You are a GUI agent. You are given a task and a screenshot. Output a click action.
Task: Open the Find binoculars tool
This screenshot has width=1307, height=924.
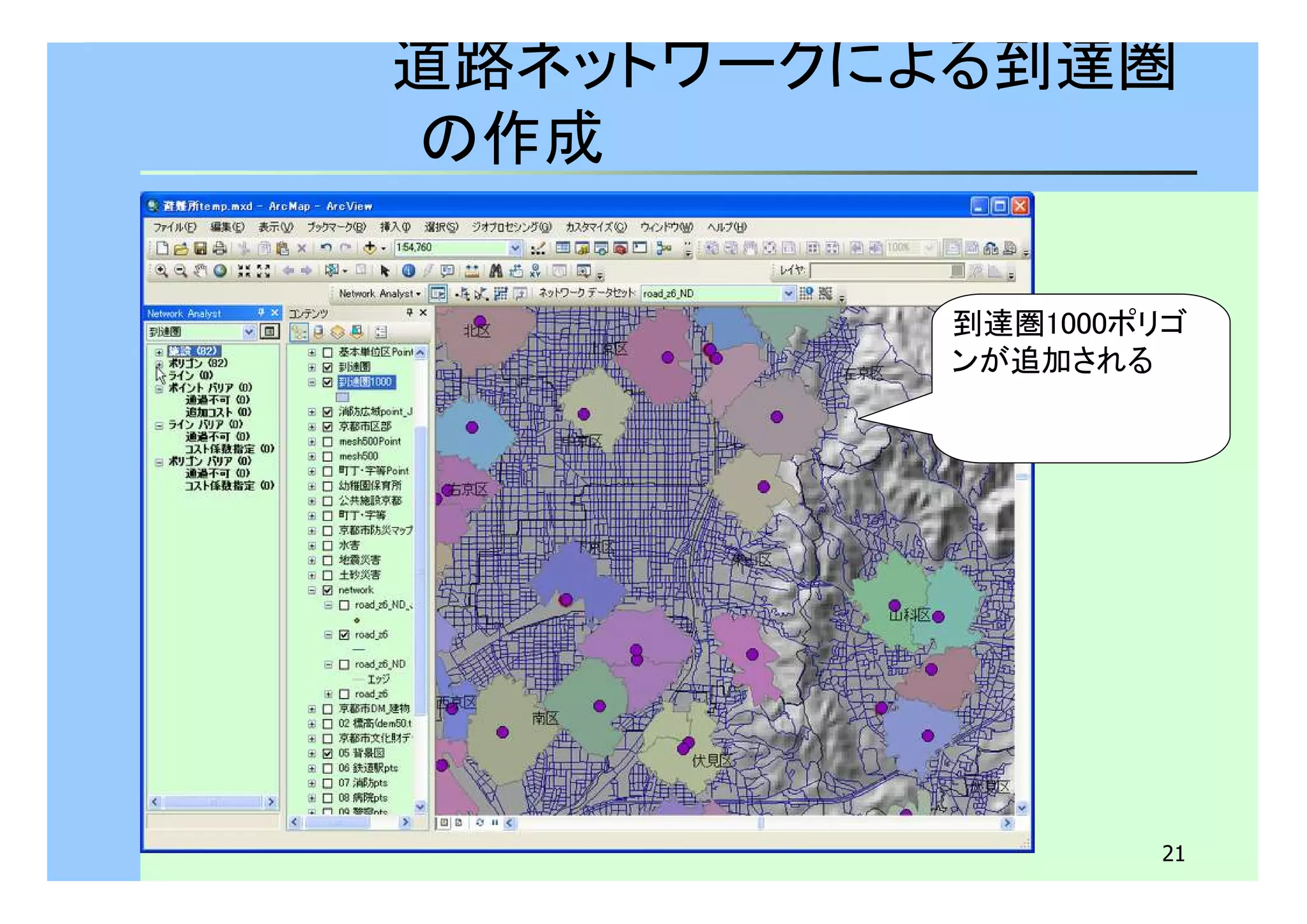[496, 271]
